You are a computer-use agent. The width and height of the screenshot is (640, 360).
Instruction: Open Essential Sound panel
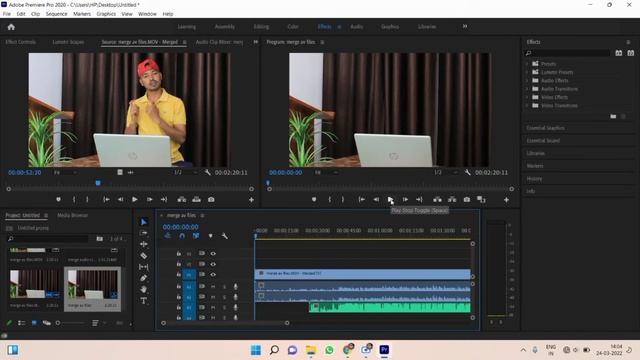tap(543, 140)
